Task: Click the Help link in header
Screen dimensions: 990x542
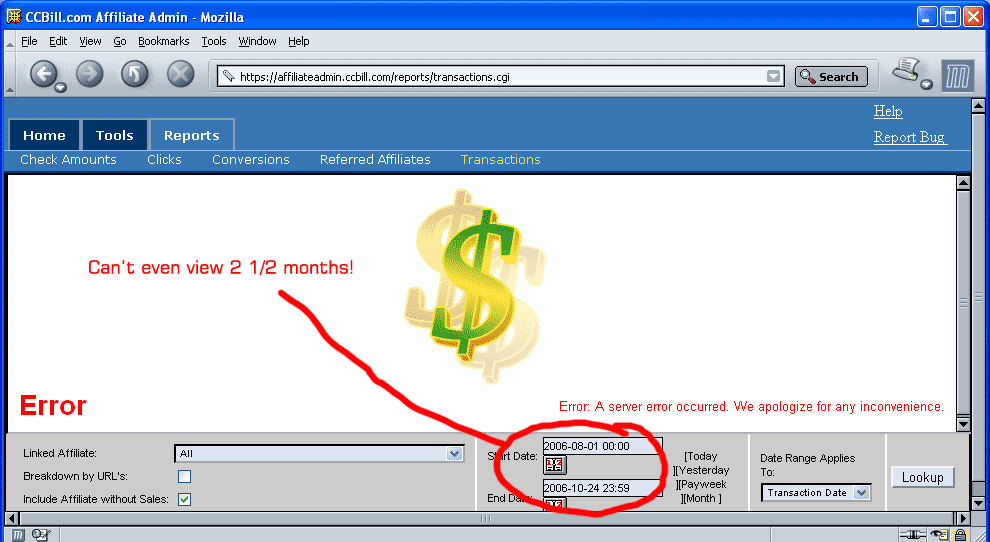Action: (888, 111)
